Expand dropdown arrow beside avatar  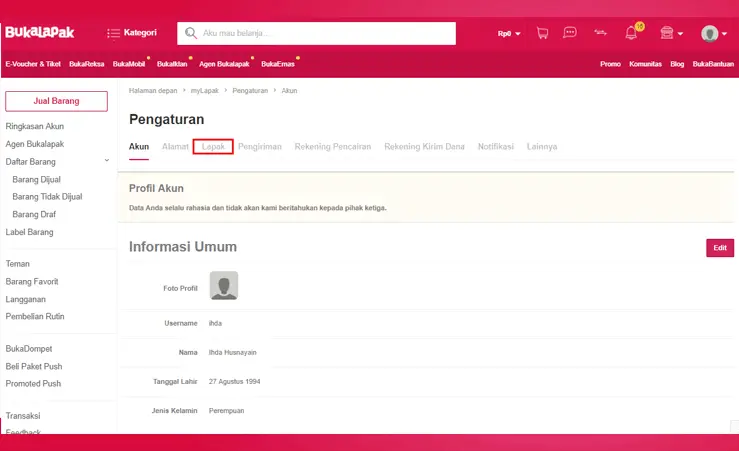pyautogui.click(x=724, y=33)
